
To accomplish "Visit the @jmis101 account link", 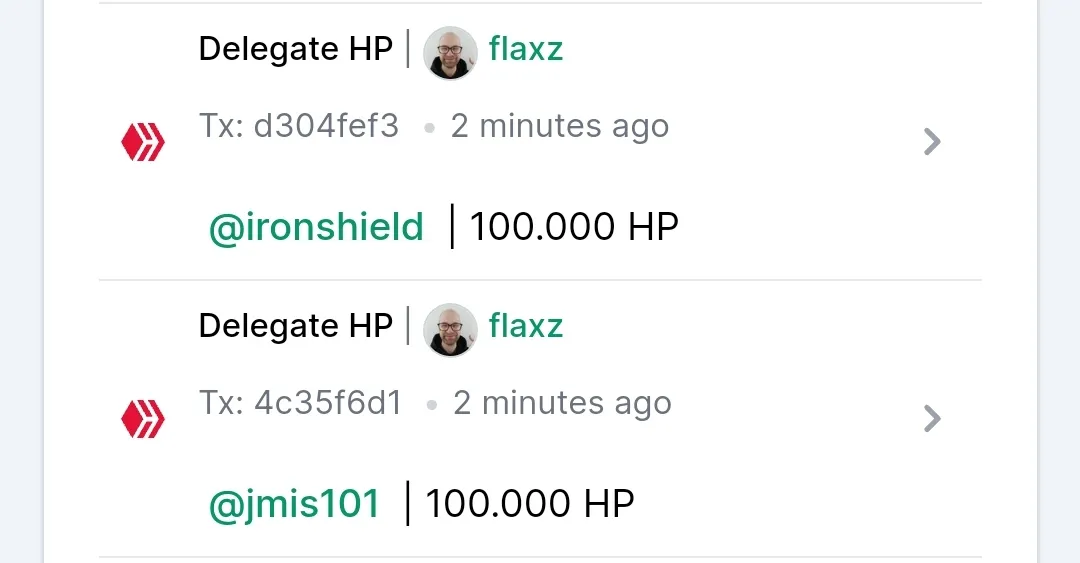I will 294,504.
